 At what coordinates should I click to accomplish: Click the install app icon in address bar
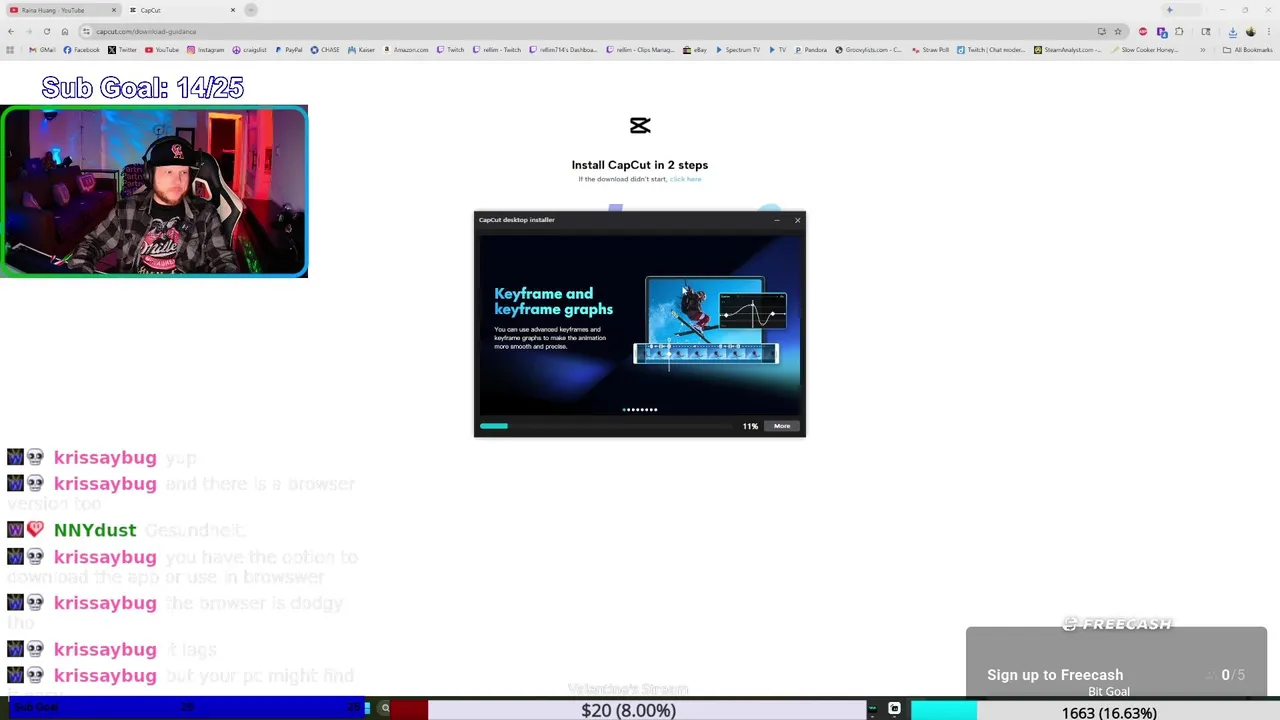click(1101, 31)
